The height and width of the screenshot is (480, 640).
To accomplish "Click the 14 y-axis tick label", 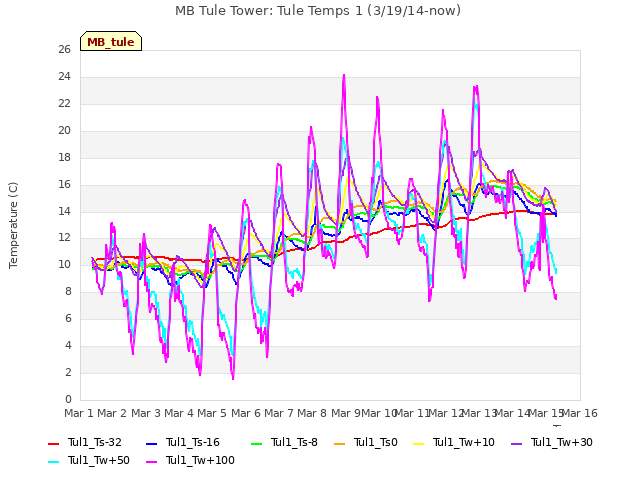I will 64,211.
